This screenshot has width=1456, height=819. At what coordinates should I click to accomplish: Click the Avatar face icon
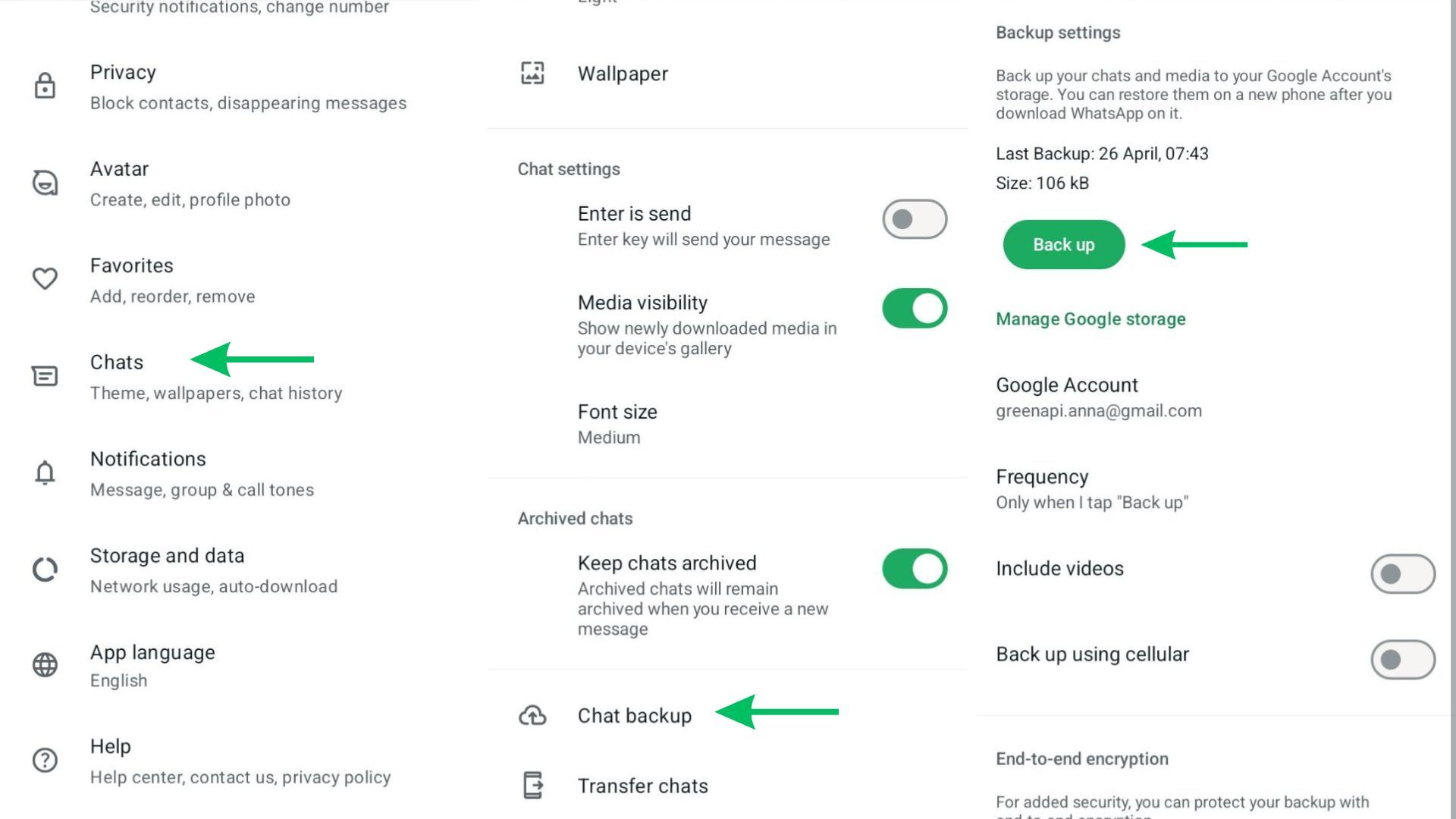coord(45,183)
